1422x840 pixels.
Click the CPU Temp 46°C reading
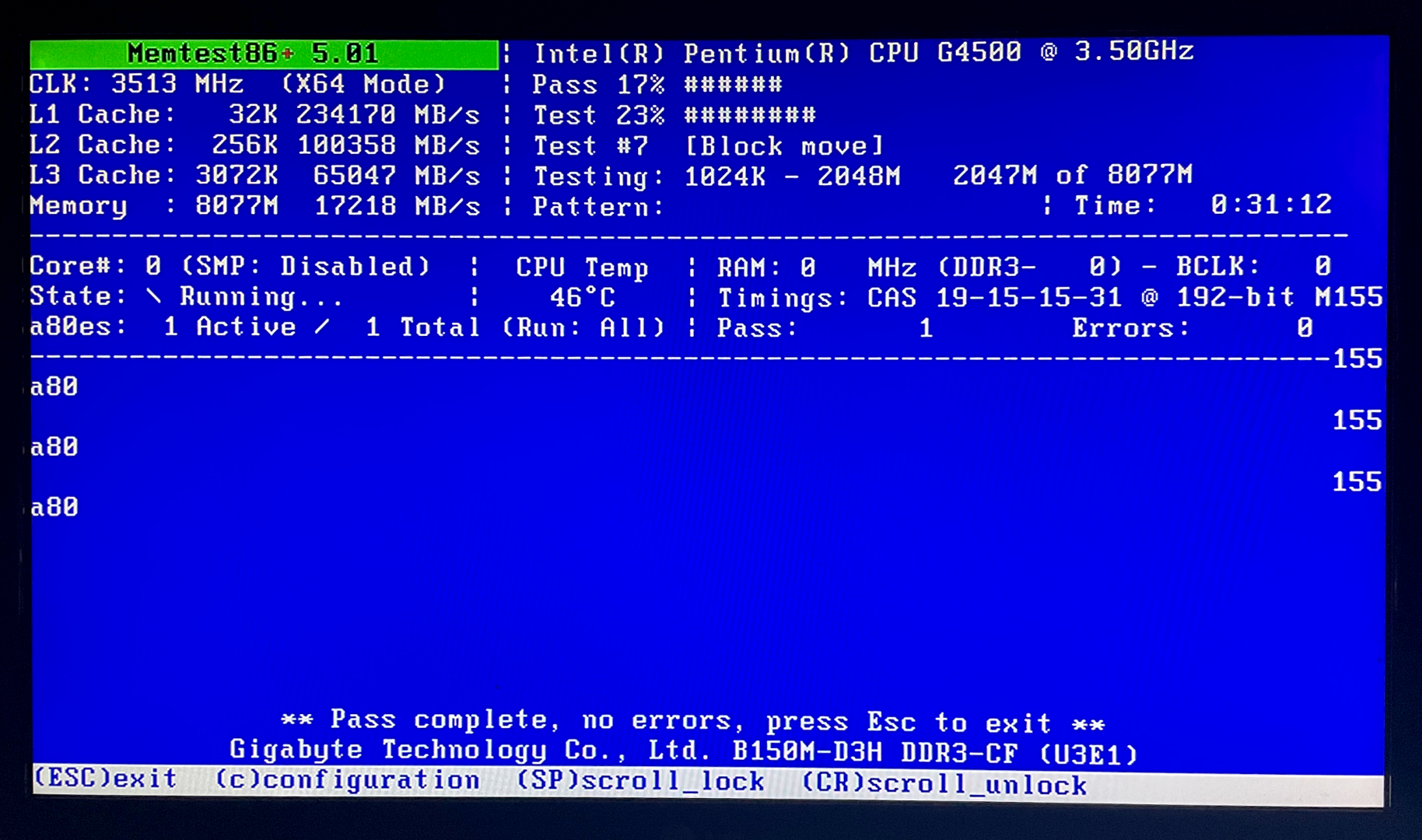click(582, 282)
